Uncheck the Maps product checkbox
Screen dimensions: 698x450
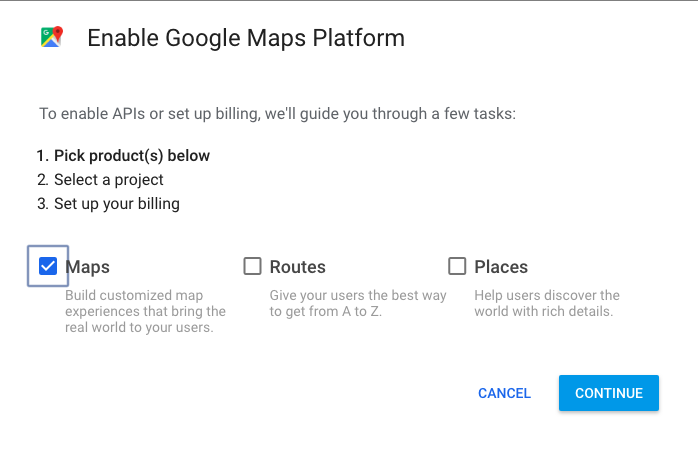point(48,266)
